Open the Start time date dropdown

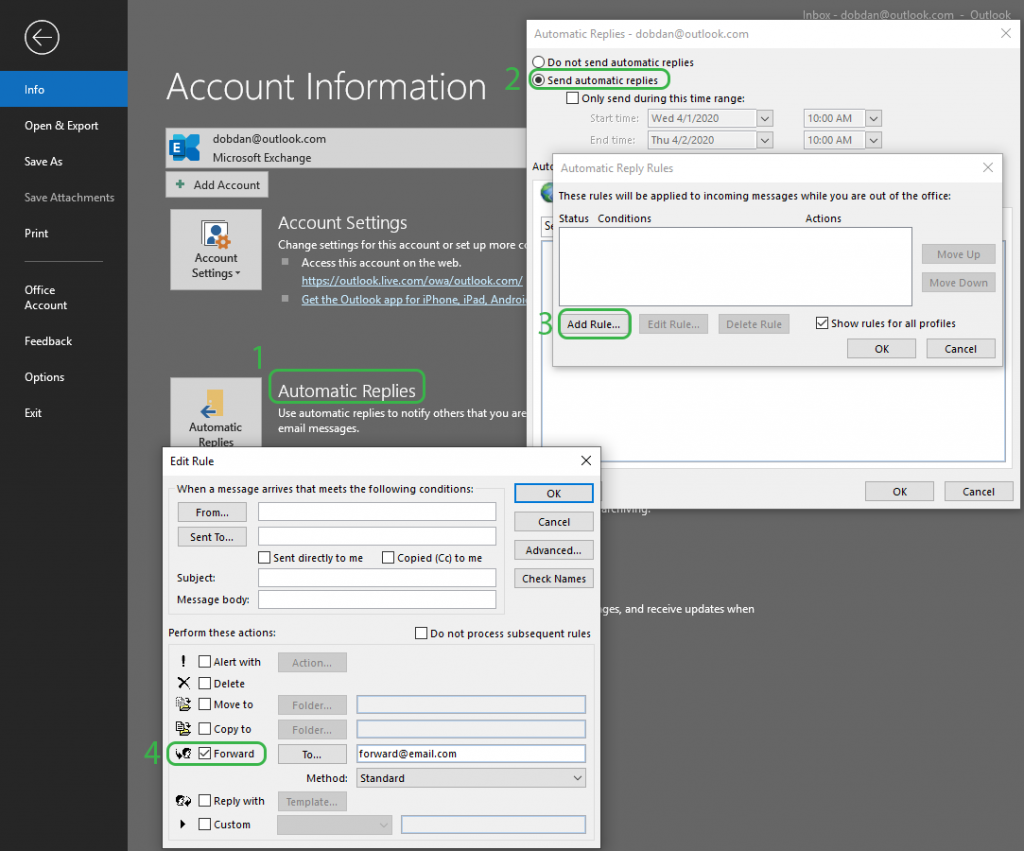point(765,118)
